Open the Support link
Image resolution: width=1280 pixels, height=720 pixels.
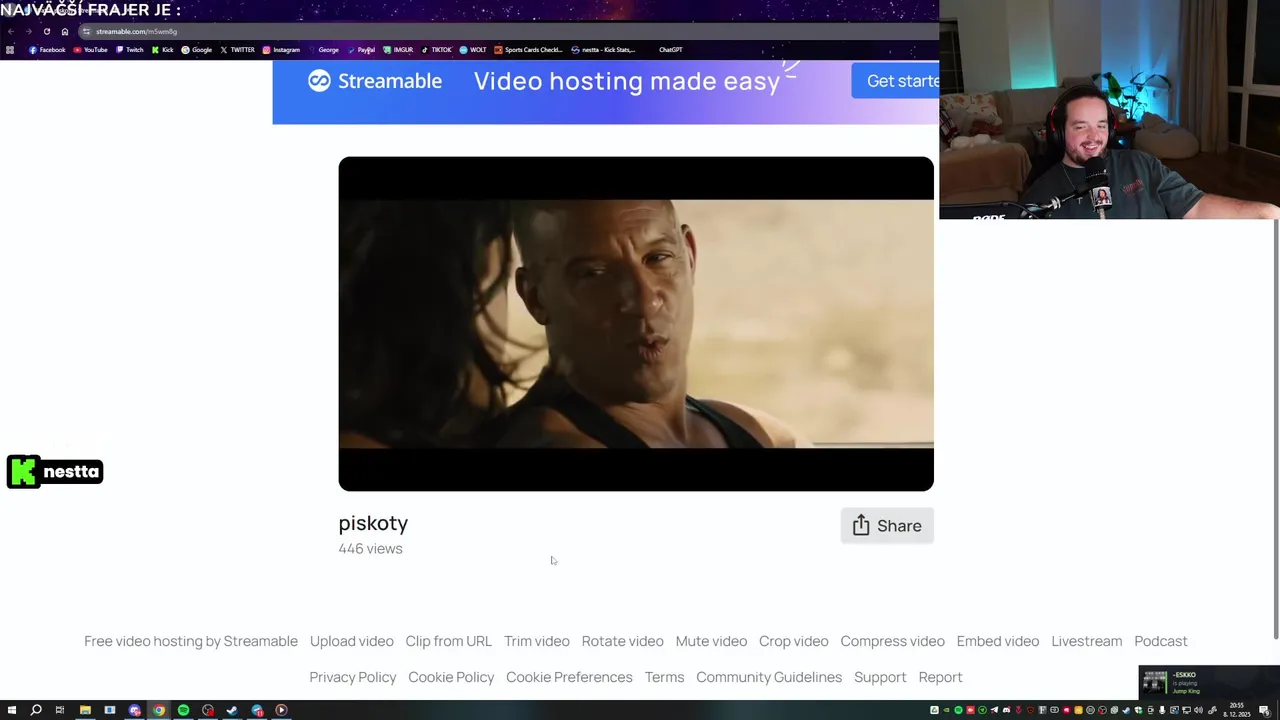click(880, 677)
